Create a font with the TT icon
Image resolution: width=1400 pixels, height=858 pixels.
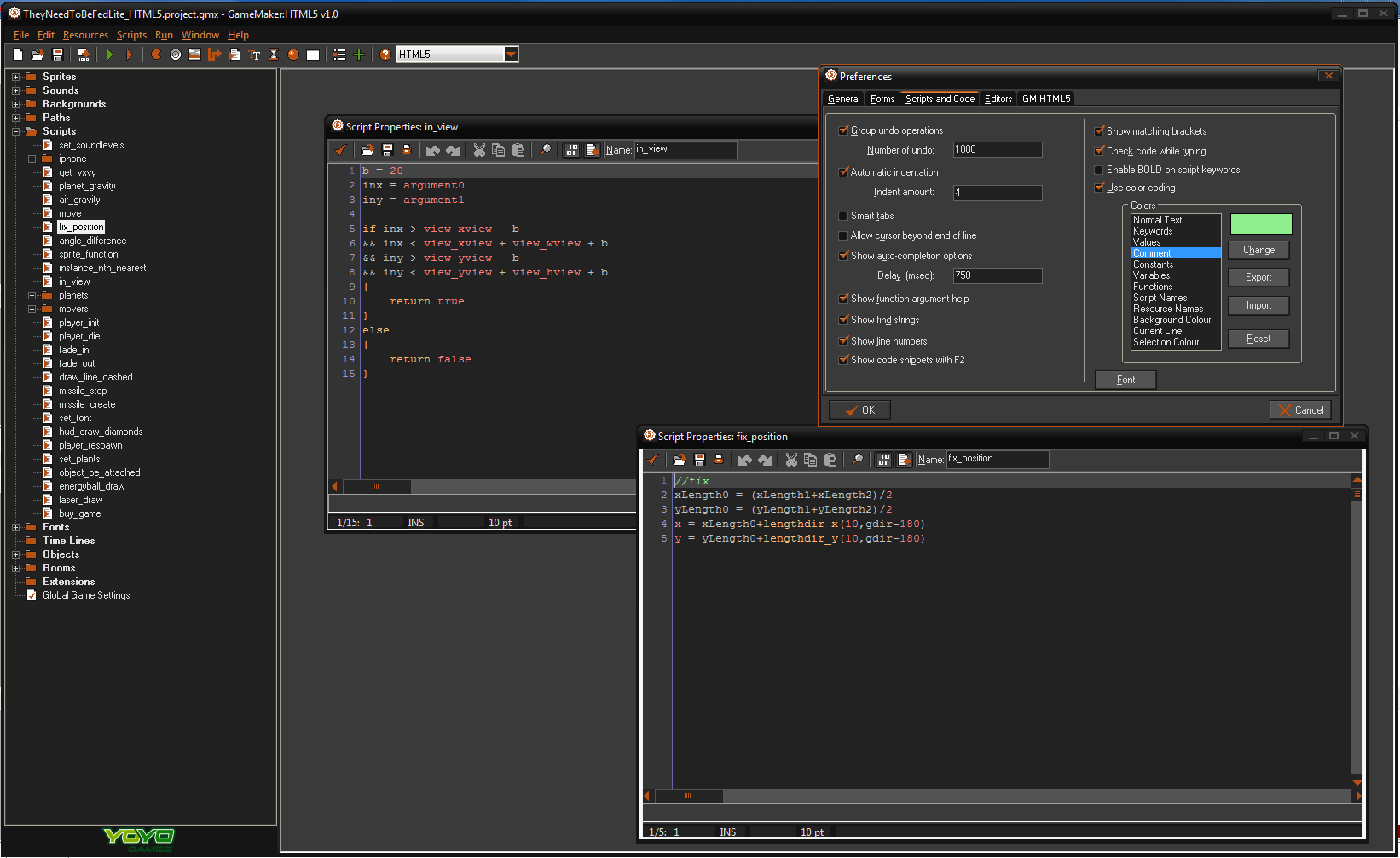pos(254,55)
